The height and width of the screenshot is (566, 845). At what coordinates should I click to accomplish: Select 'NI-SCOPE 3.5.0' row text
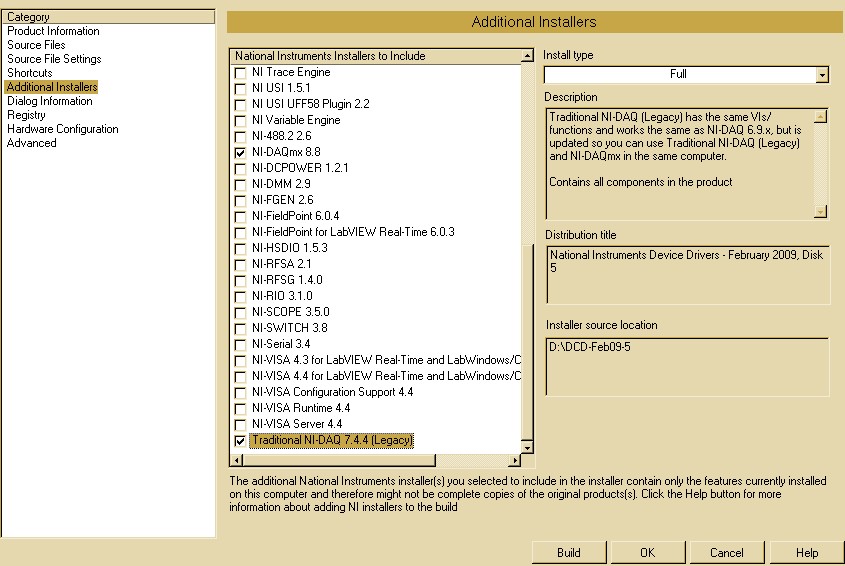coord(290,312)
